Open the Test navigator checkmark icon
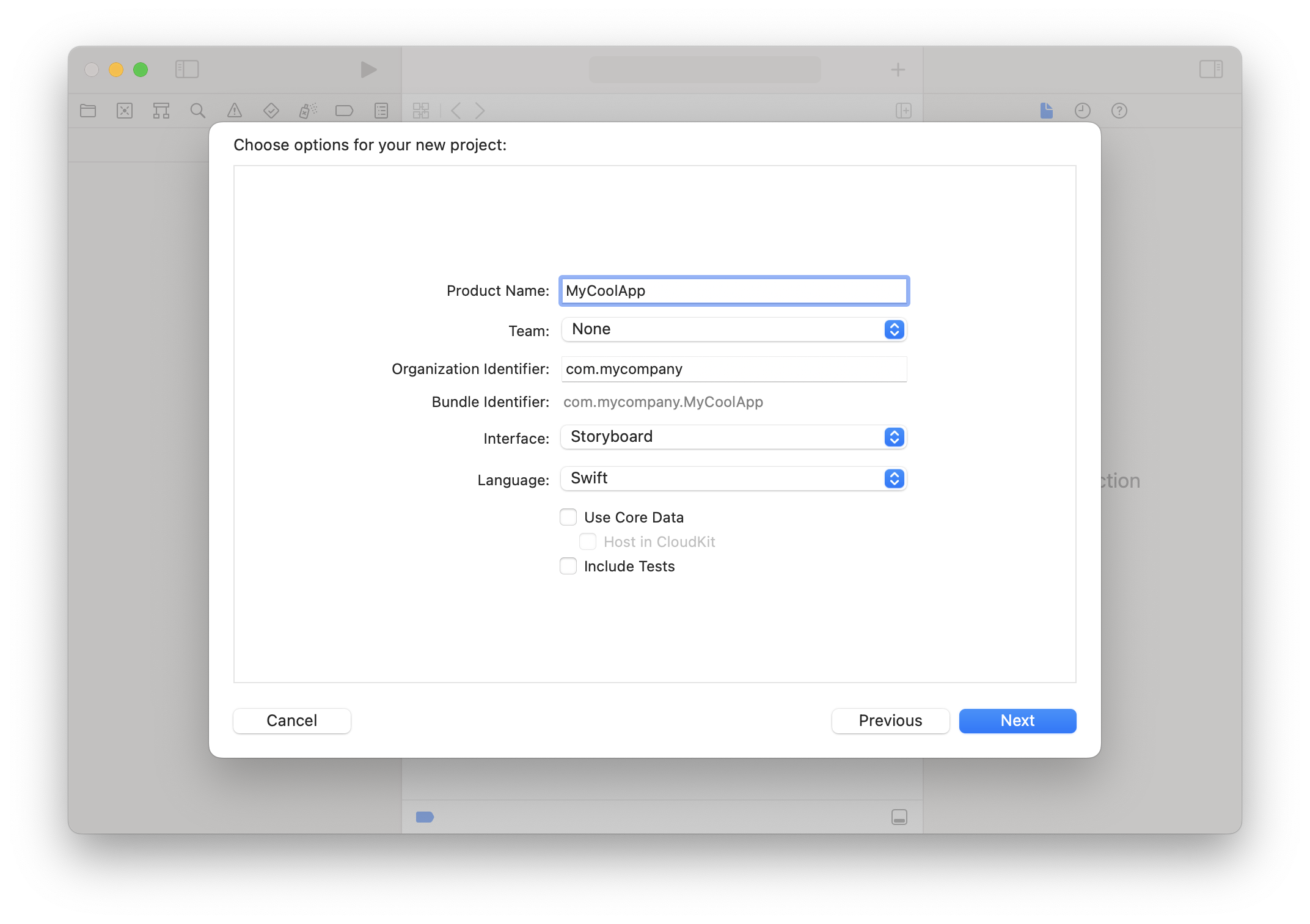Screen dimensions: 1310x924 [271, 111]
